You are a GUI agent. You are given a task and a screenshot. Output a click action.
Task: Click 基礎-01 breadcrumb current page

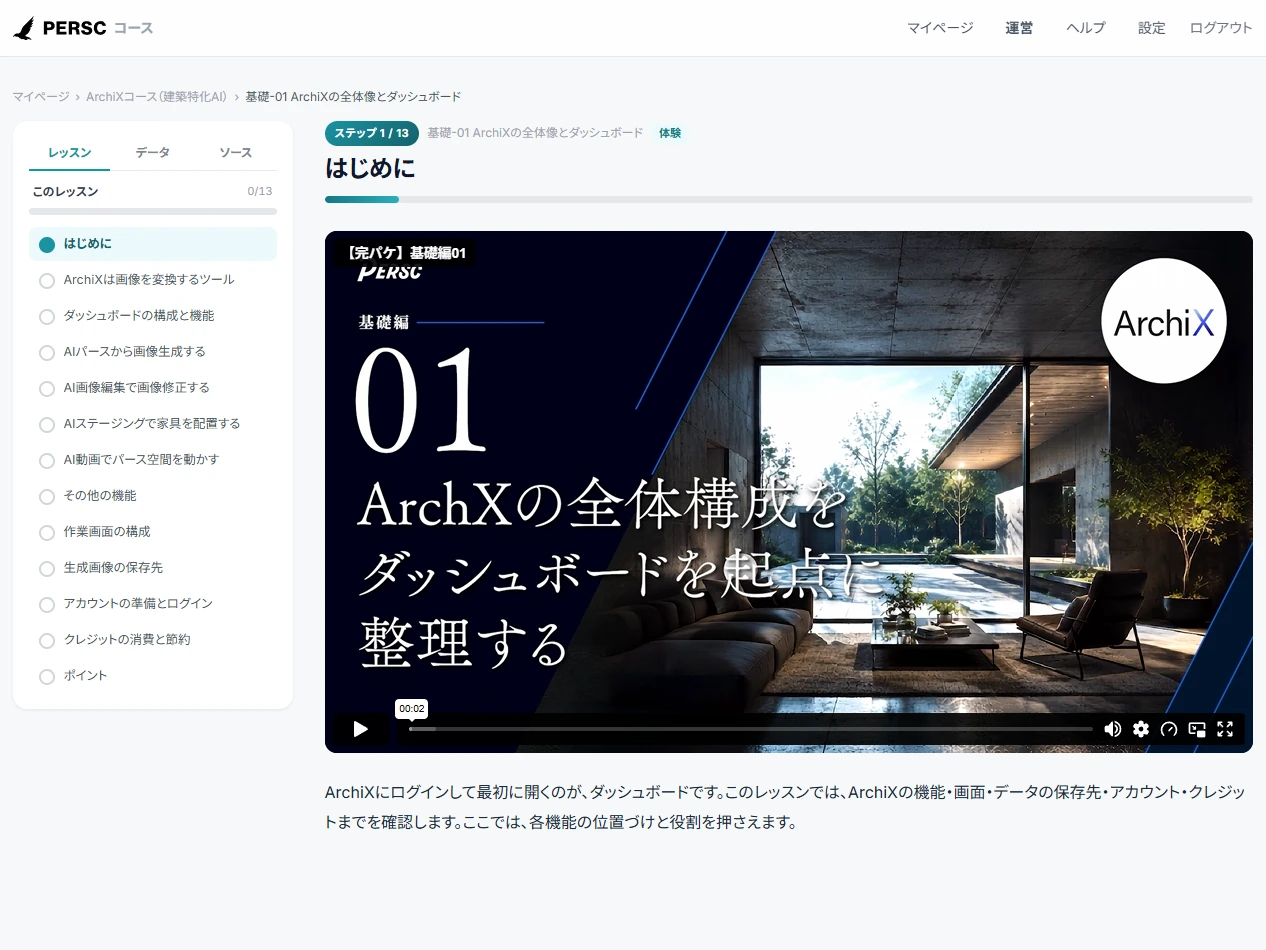coord(353,97)
